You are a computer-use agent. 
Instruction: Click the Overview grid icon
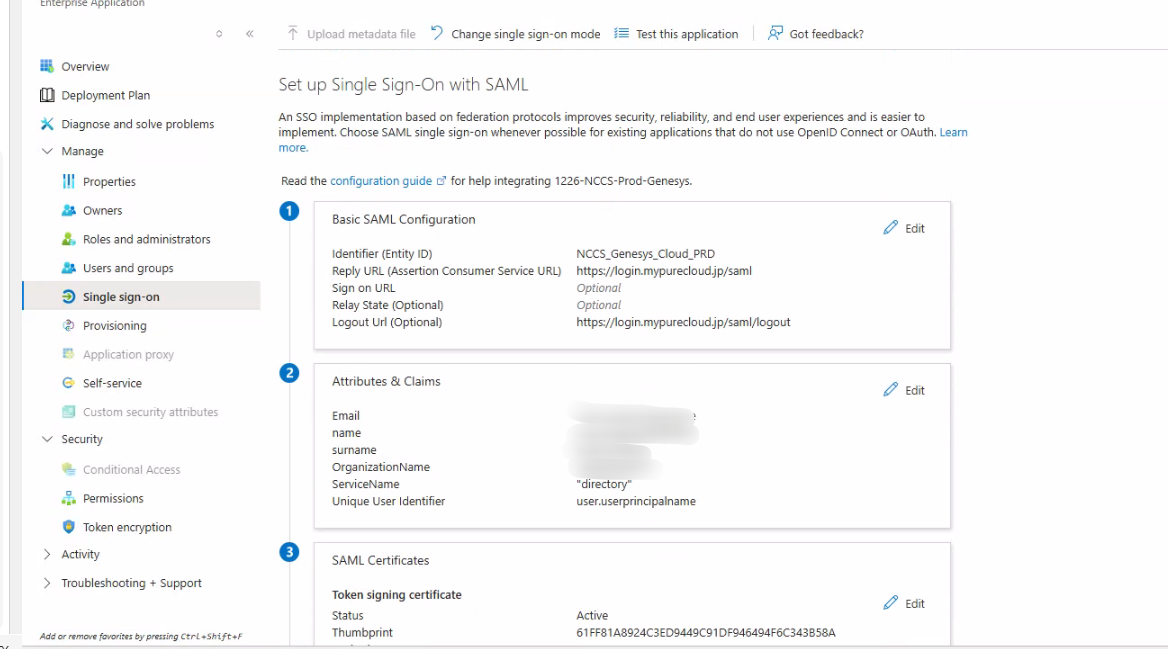46,66
